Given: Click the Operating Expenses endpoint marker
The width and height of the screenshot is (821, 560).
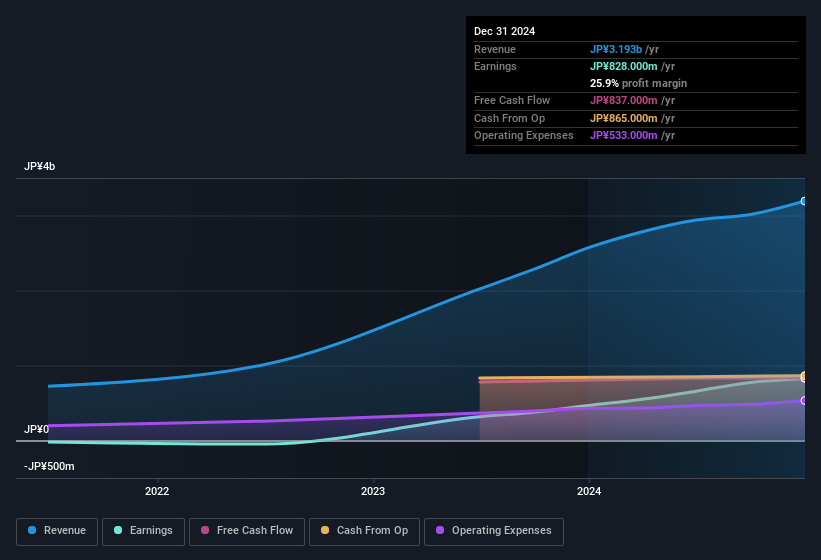Looking at the screenshot, I should coord(804,400).
